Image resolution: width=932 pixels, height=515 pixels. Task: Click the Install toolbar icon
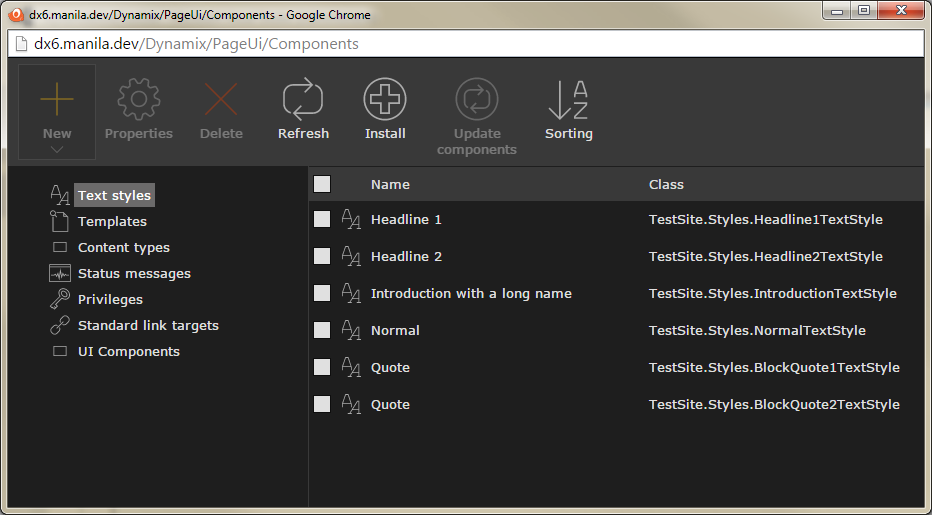385,100
